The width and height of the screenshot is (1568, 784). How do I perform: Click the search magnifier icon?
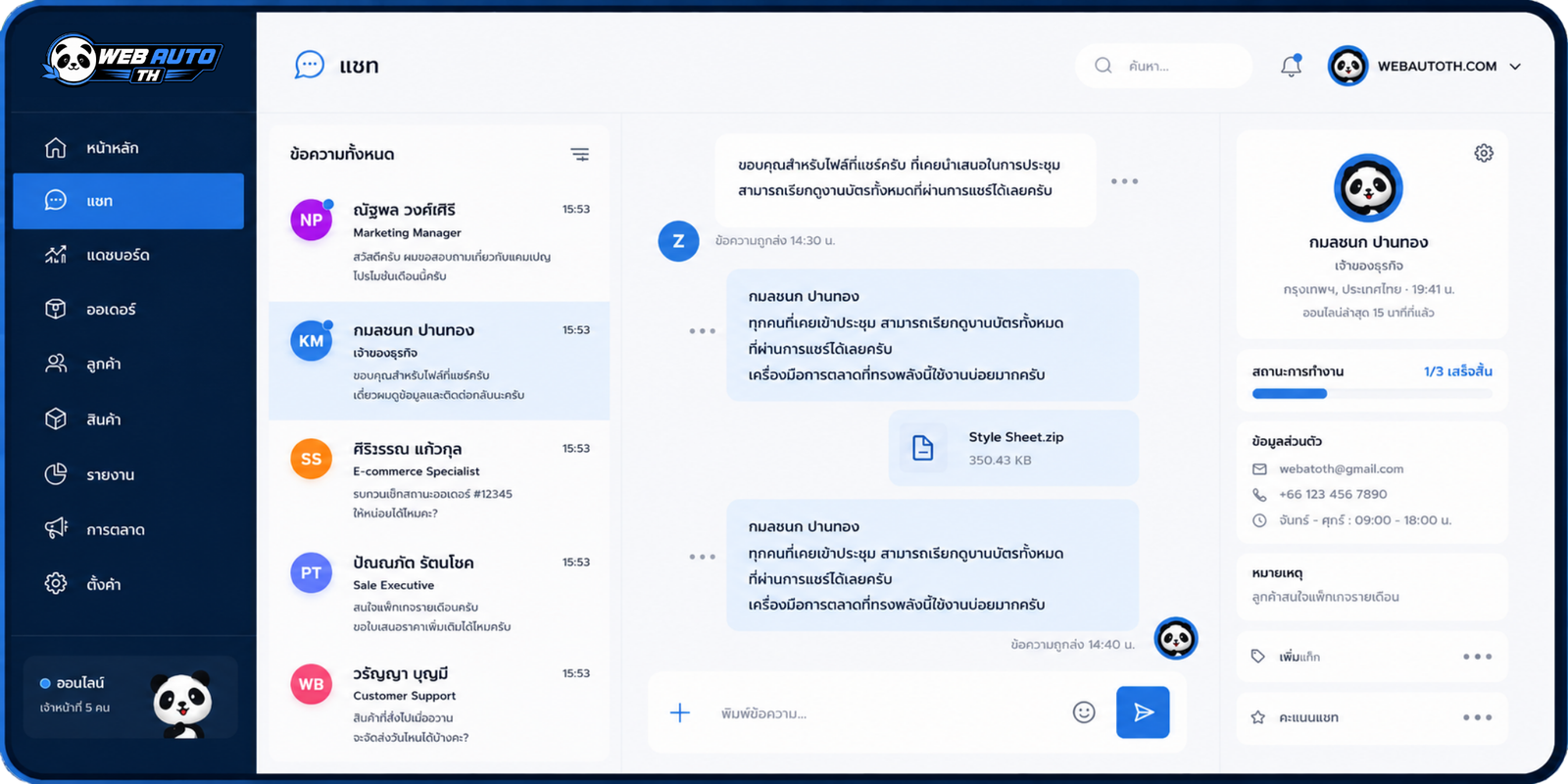click(1103, 66)
